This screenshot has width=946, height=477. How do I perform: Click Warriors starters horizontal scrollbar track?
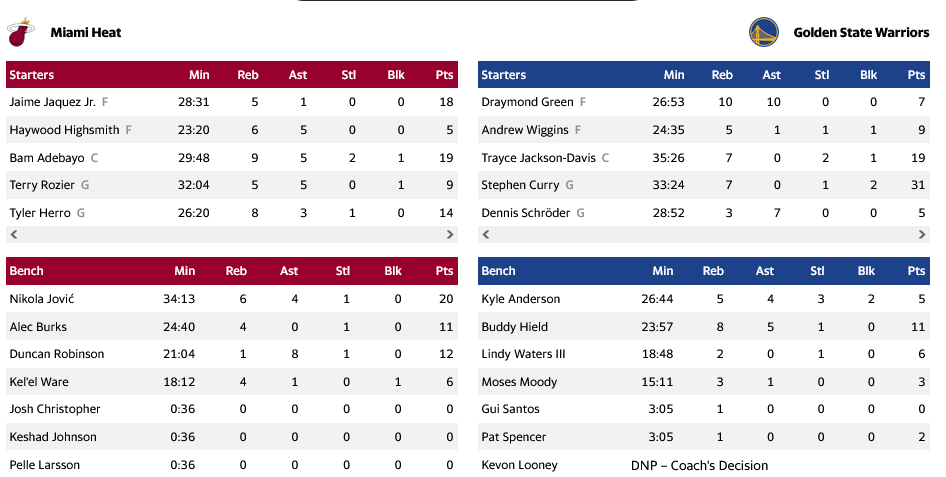(x=704, y=234)
